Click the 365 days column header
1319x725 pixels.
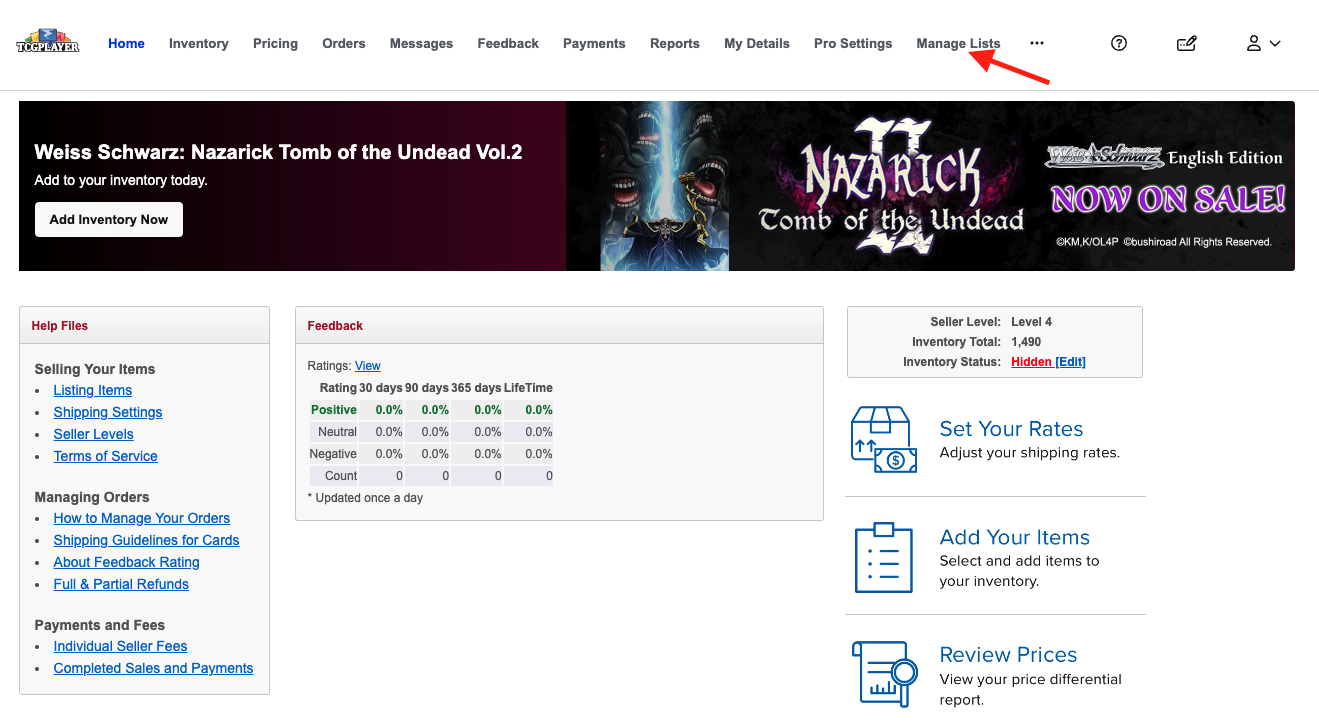[x=476, y=388]
